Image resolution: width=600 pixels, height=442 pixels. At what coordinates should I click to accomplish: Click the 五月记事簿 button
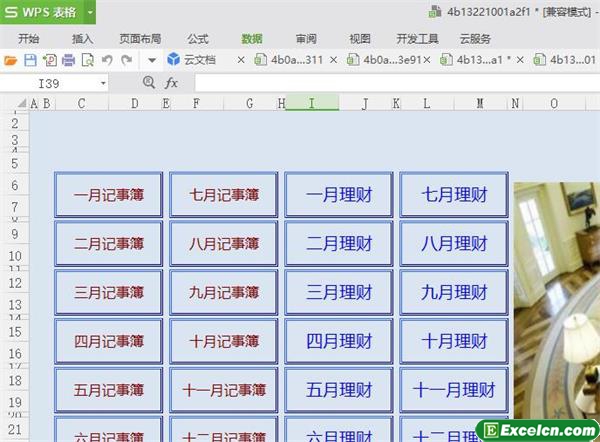point(109,390)
